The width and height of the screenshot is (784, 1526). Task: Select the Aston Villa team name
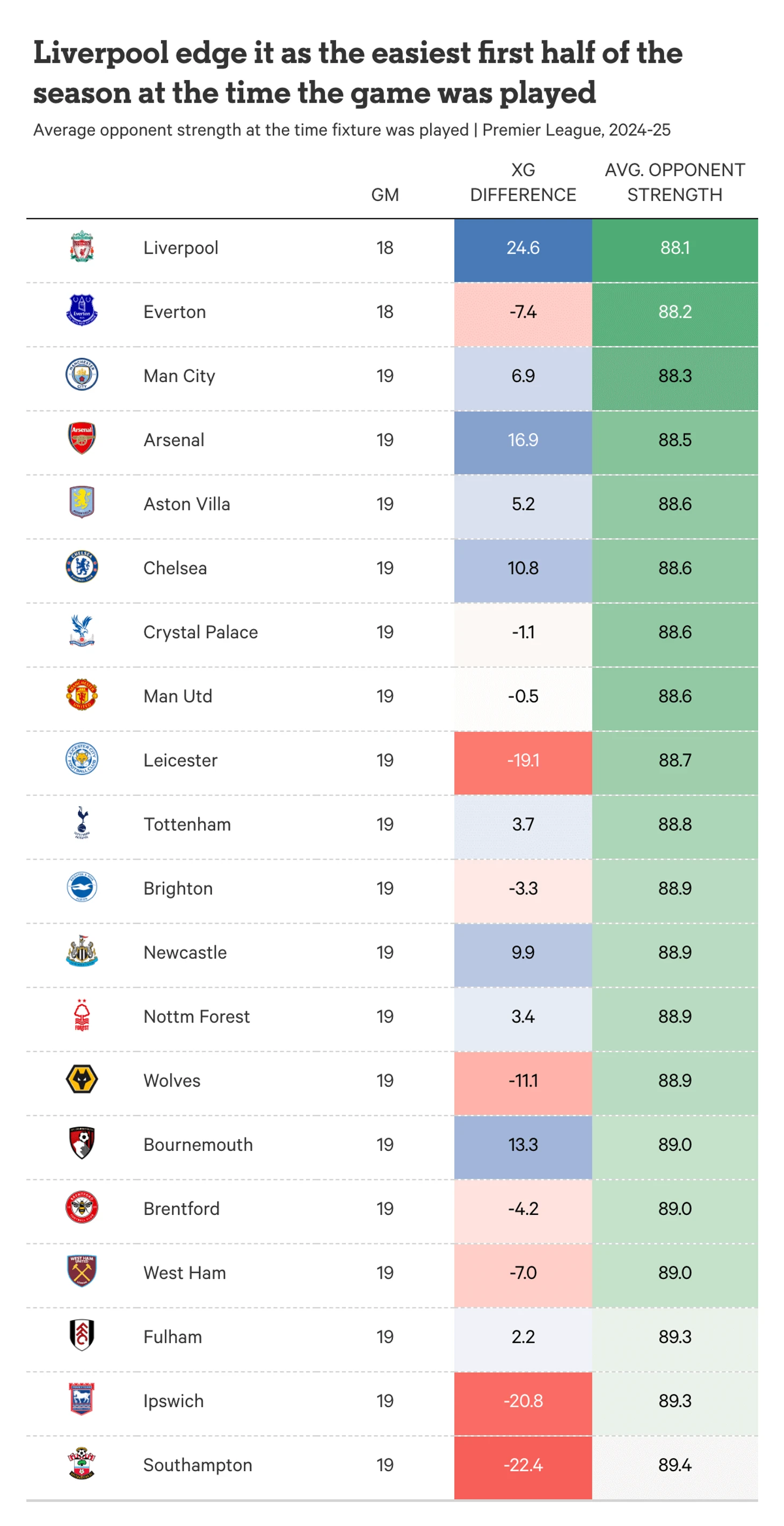coord(186,504)
